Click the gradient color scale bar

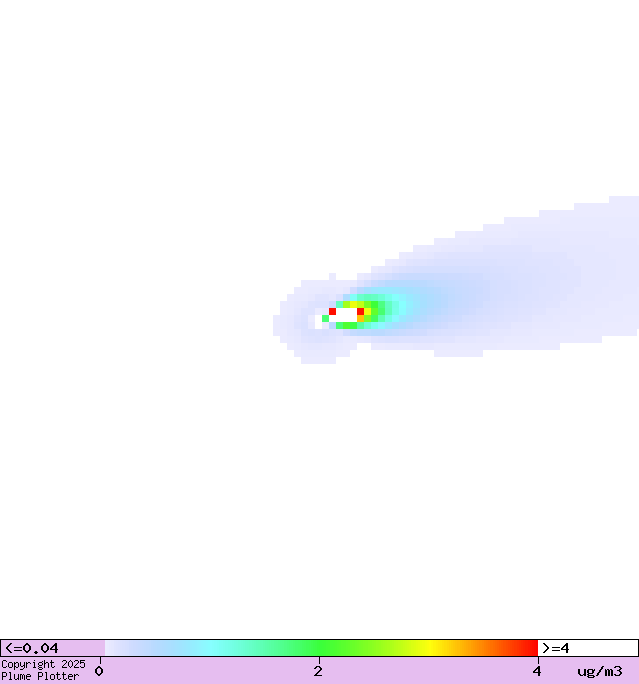(321, 648)
